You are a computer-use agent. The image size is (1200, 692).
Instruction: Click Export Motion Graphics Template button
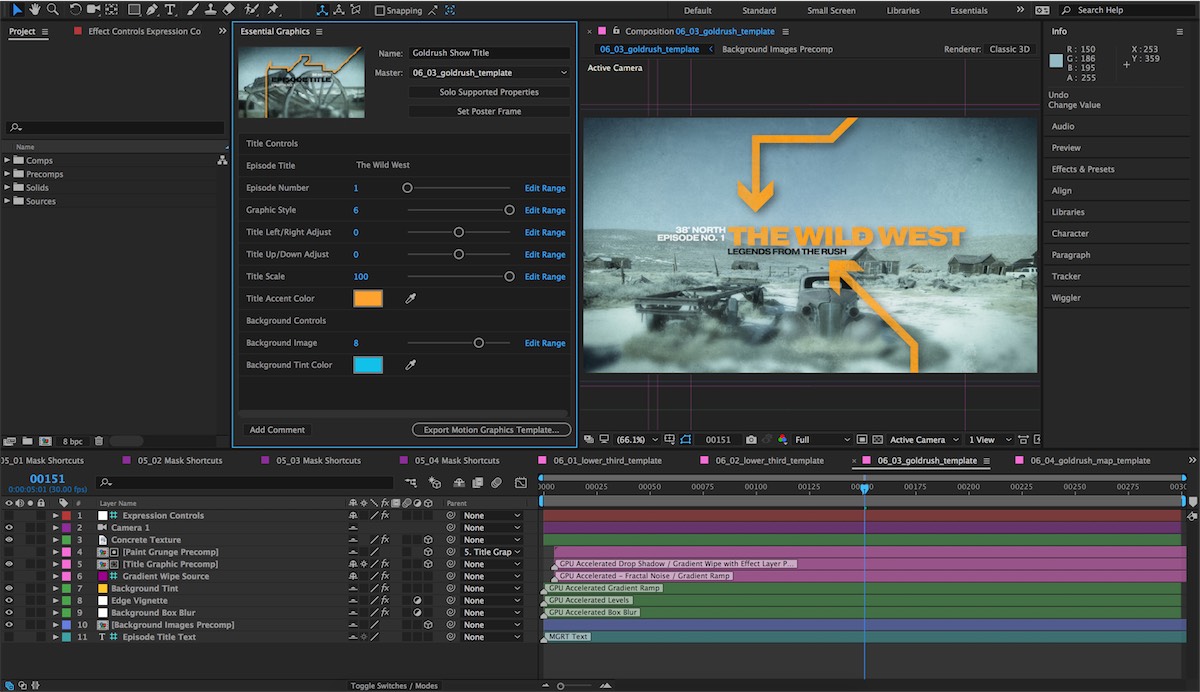[x=491, y=430]
